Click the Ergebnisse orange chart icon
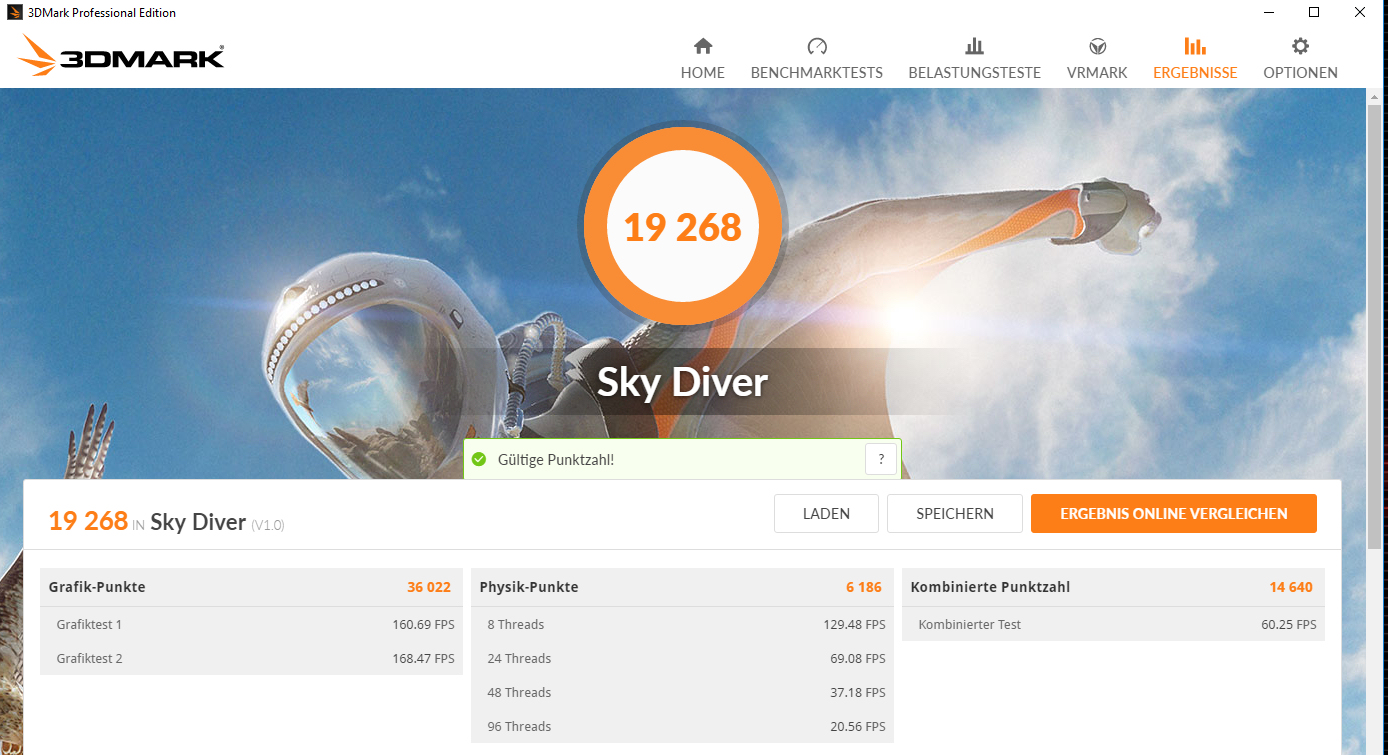 (1195, 46)
